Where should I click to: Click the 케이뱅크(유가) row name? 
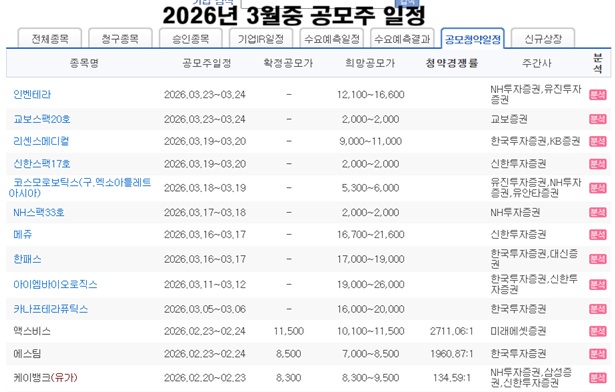[x=45, y=377]
